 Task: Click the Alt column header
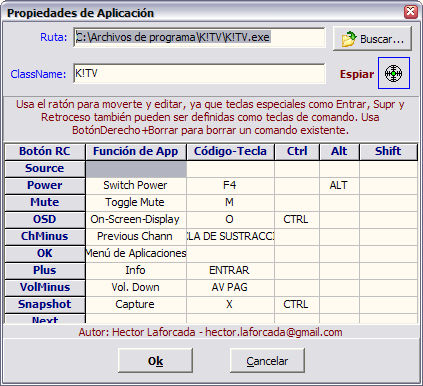pyautogui.click(x=339, y=152)
